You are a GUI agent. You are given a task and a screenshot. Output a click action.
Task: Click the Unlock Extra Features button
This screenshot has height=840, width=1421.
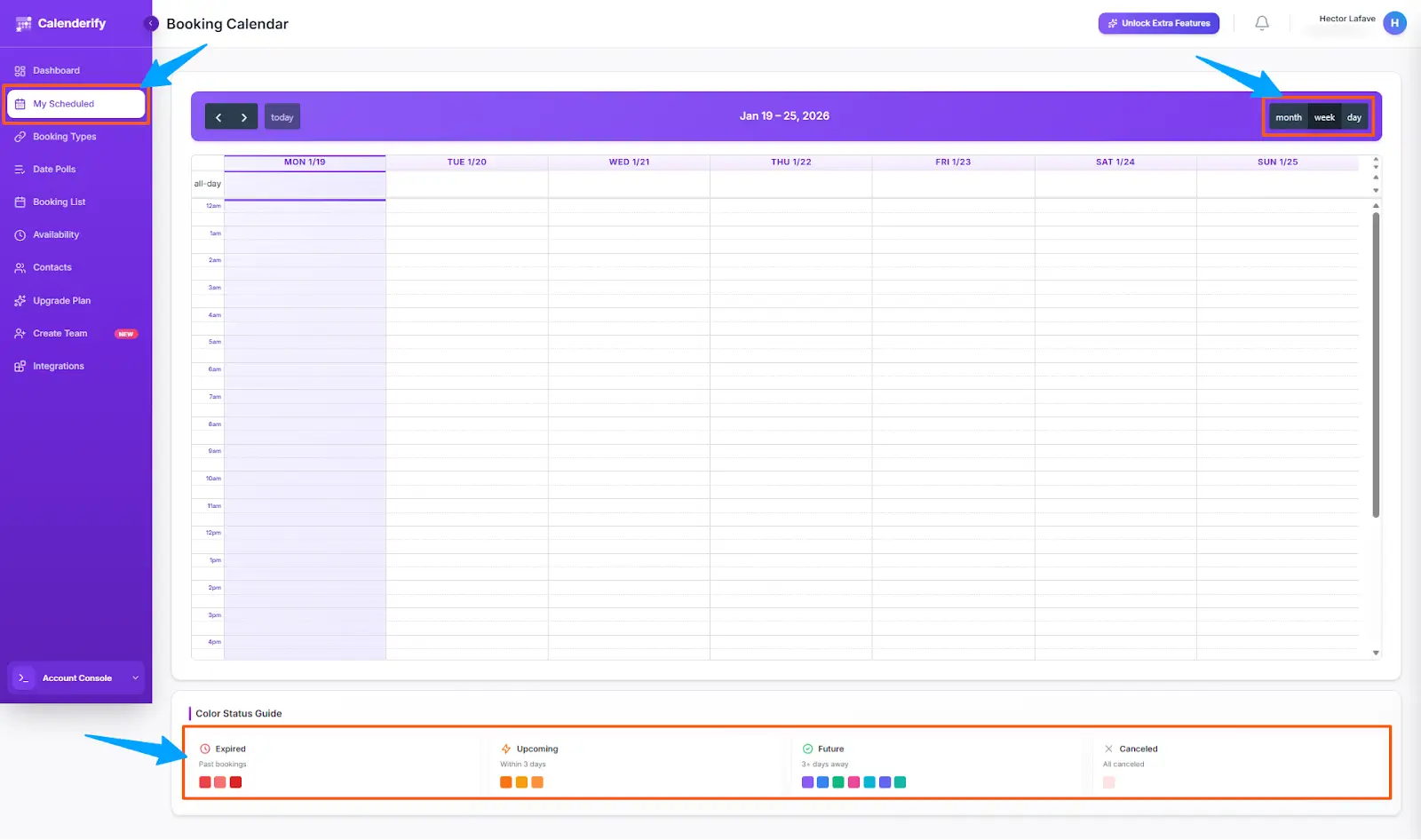click(1158, 23)
